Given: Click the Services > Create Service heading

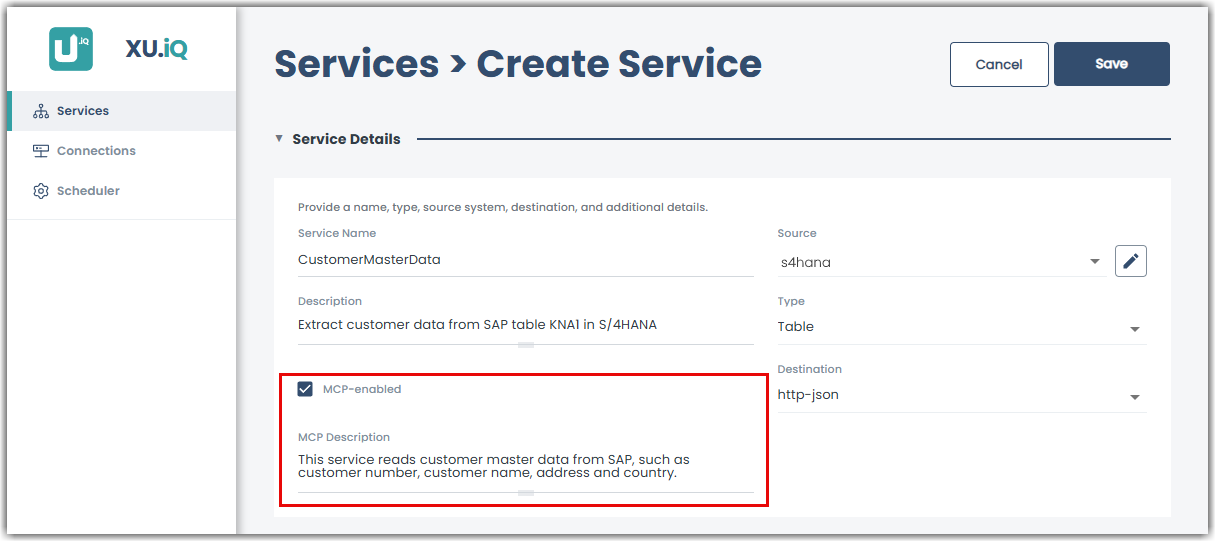Looking at the screenshot, I should pos(518,64).
